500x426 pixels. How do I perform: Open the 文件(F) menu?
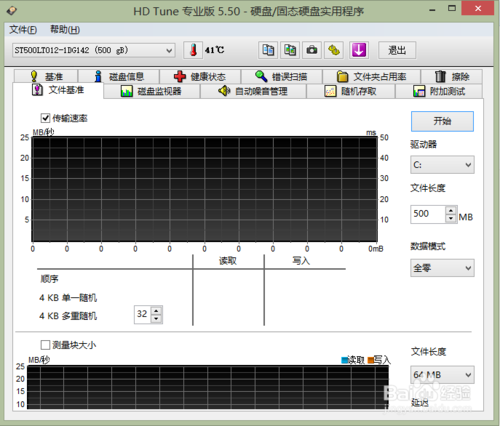click(23, 30)
